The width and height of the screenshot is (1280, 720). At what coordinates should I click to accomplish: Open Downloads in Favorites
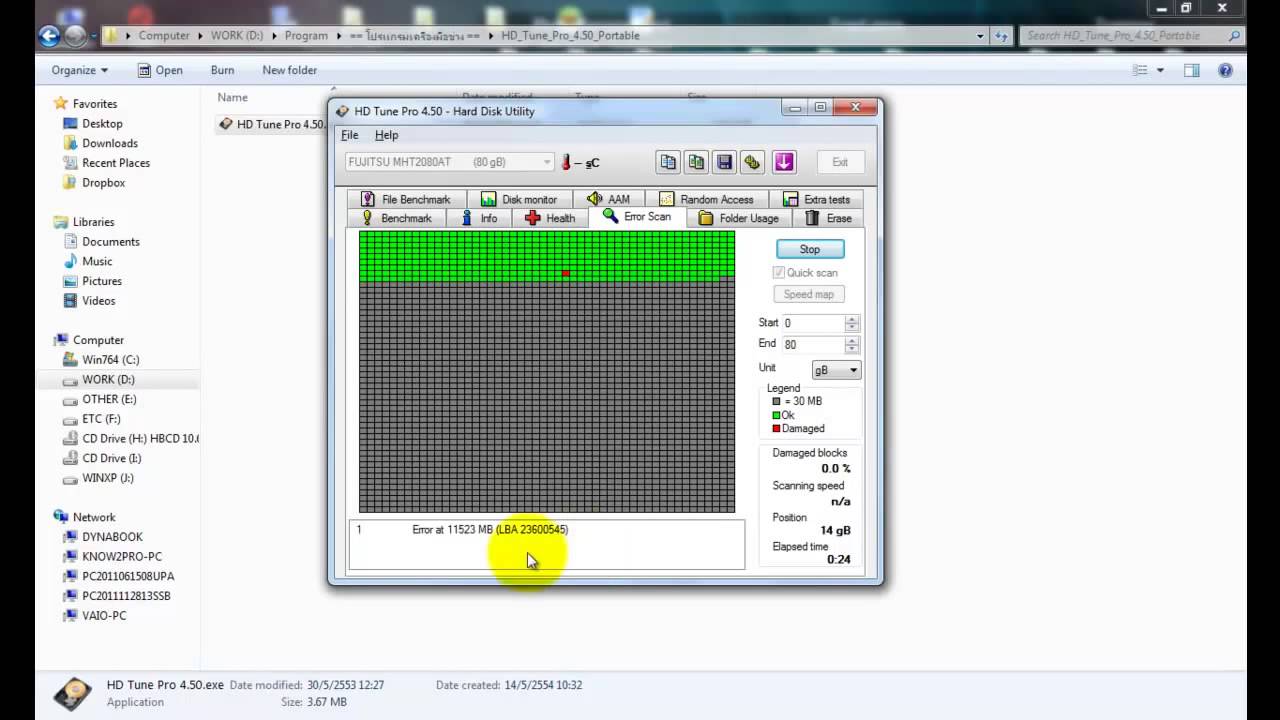click(x=110, y=143)
